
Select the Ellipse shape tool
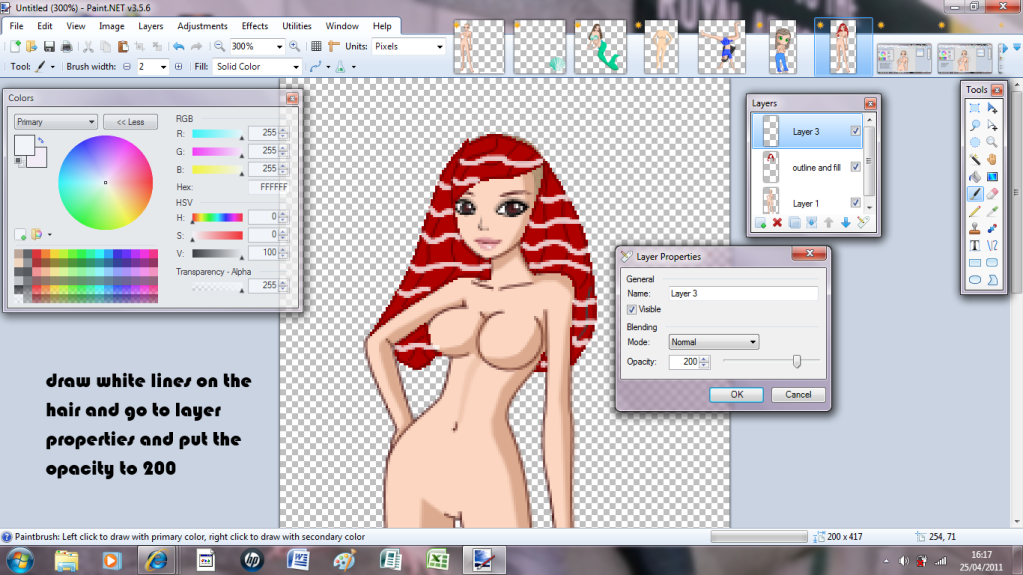pyautogui.click(x=975, y=279)
